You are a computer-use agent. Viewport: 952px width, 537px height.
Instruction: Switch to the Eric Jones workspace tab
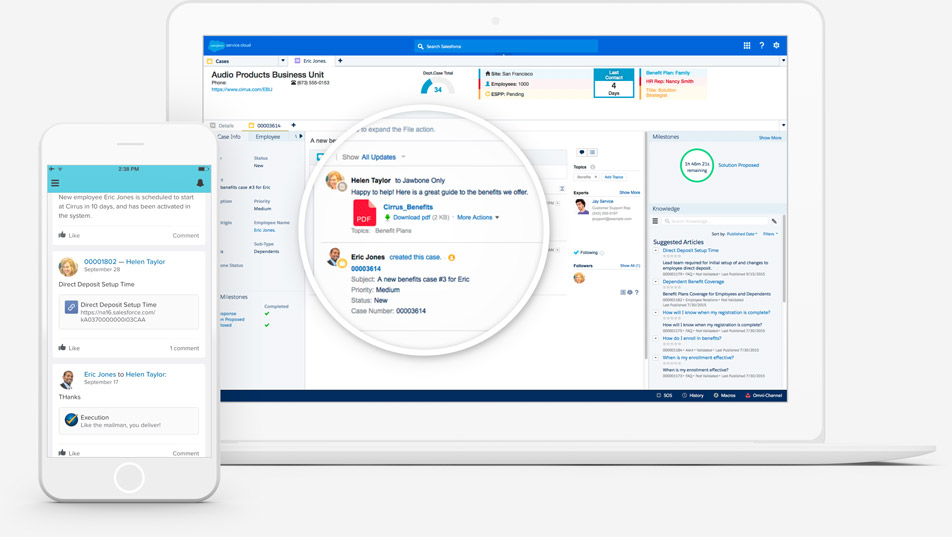311,61
